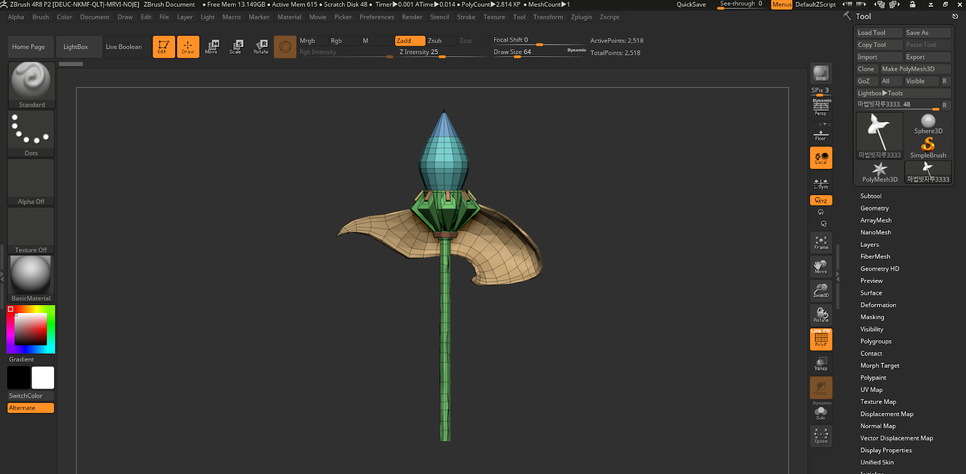Click the BasicMaterial sphere thumbnail
Image resolution: width=966 pixels, height=474 pixels.
31,275
